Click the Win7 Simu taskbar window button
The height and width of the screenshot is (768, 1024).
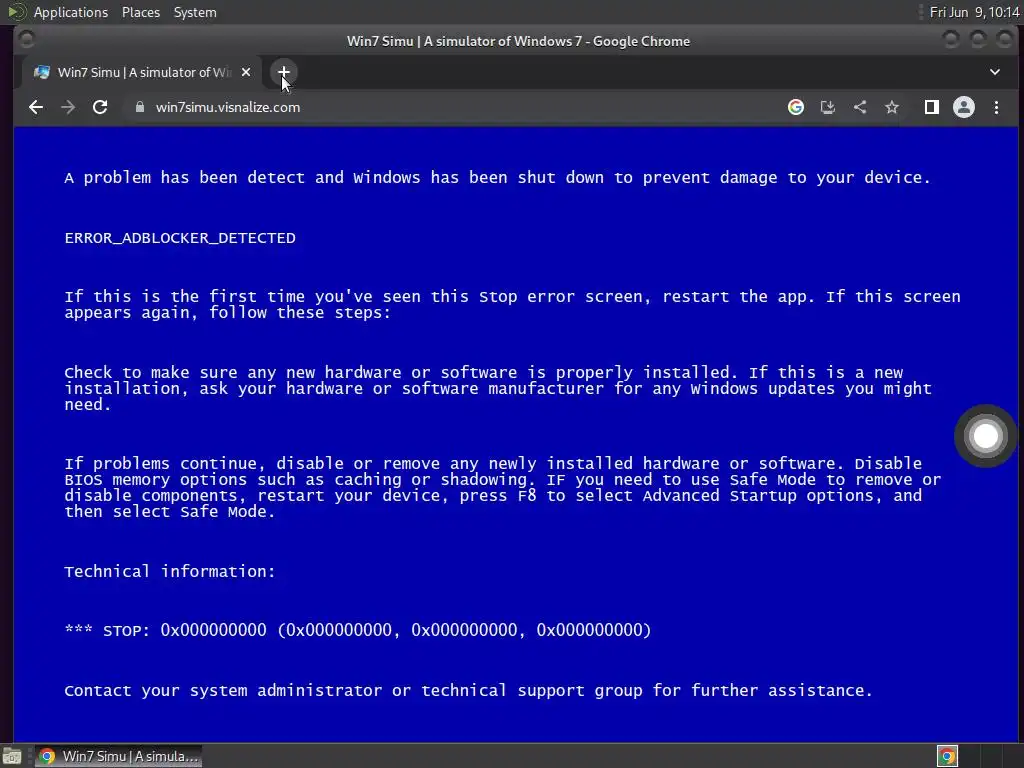[118, 756]
